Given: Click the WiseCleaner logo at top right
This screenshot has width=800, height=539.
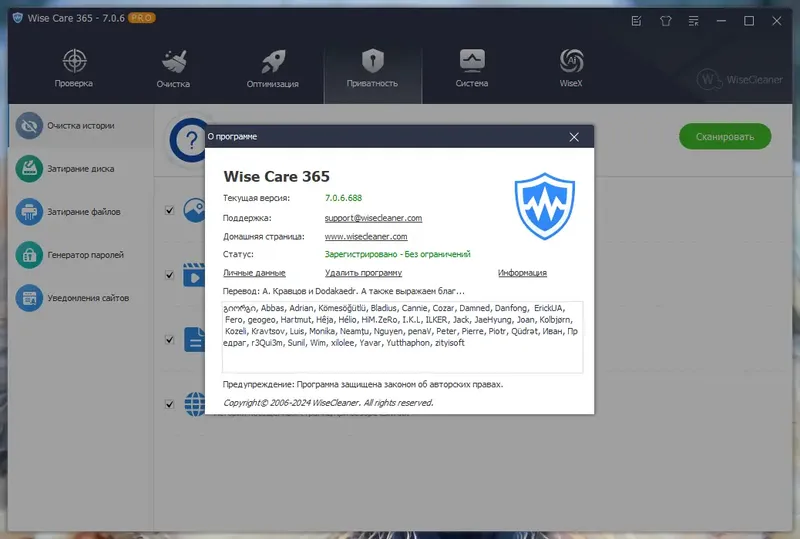Looking at the screenshot, I should tap(740, 79).
